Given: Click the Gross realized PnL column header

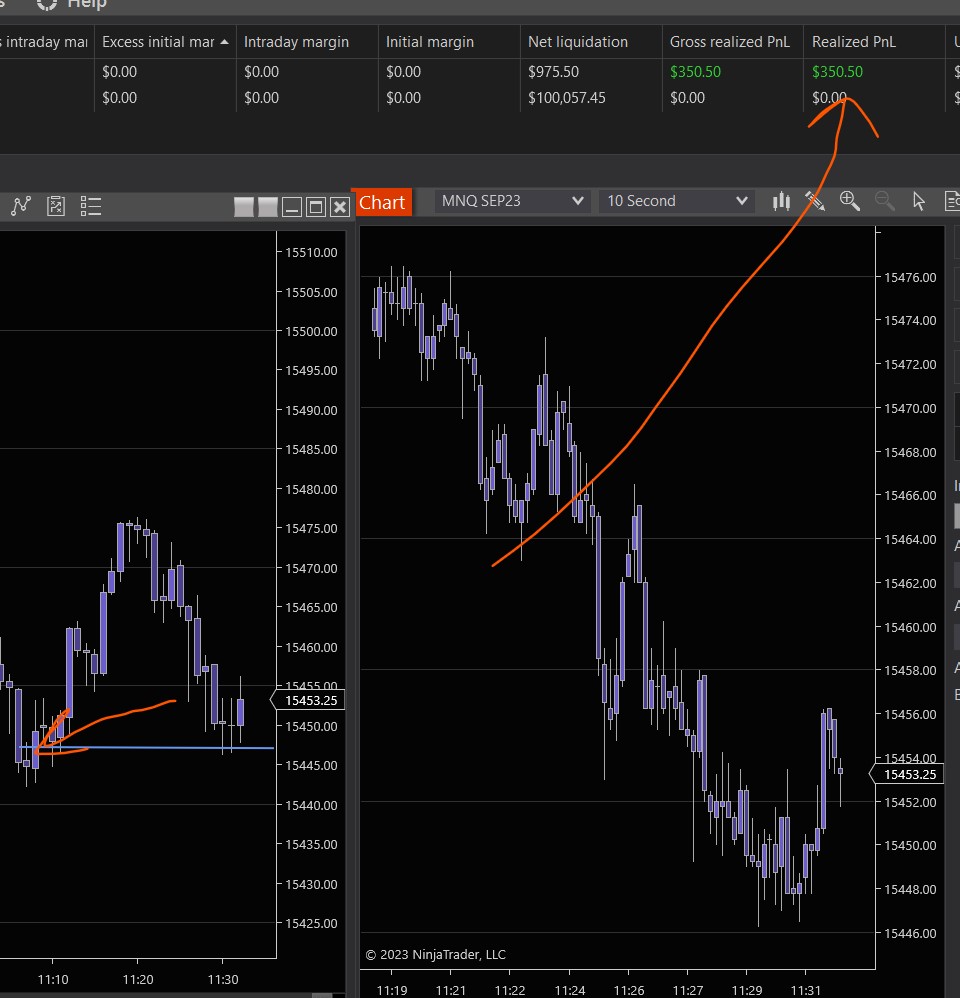Looking at the screenshot, I should [730, 42].
